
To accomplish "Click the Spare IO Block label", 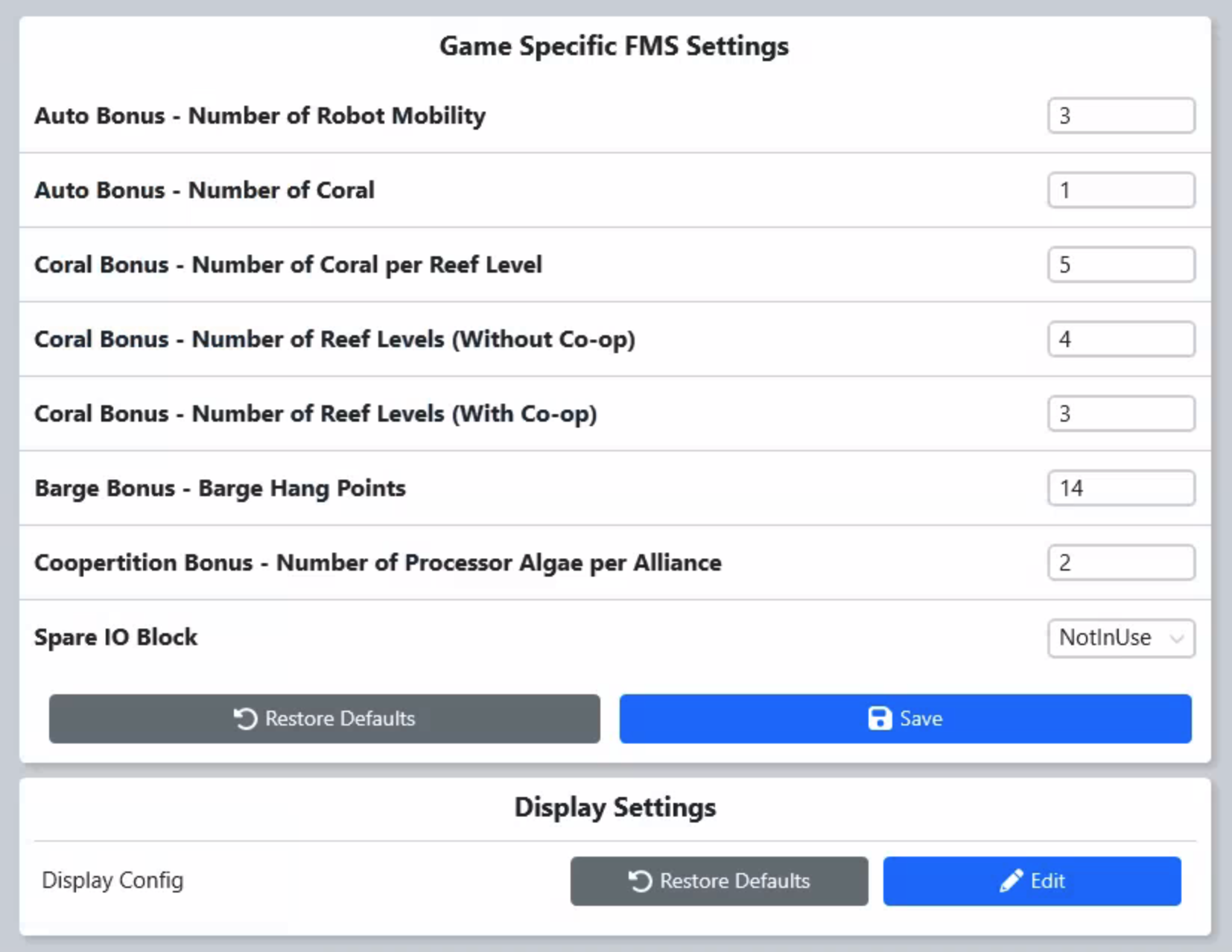I will coord(116,637).
